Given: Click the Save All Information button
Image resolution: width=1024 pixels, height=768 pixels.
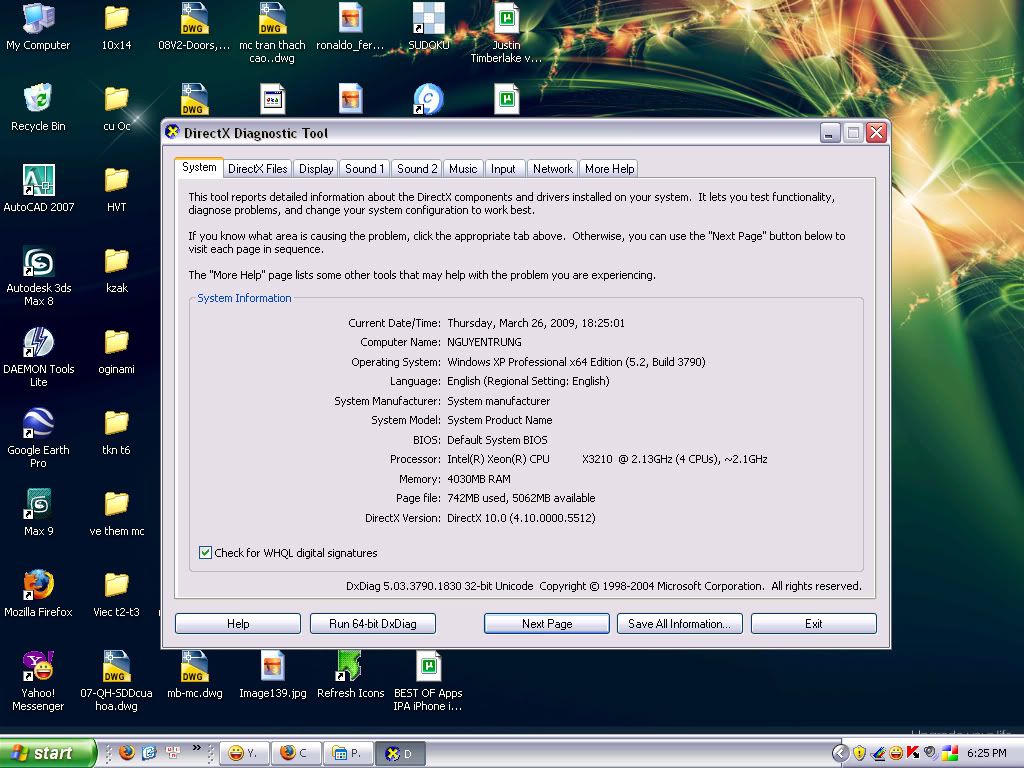Looking at the screenshot, I should pyautogui.click(x=679, y=624).
